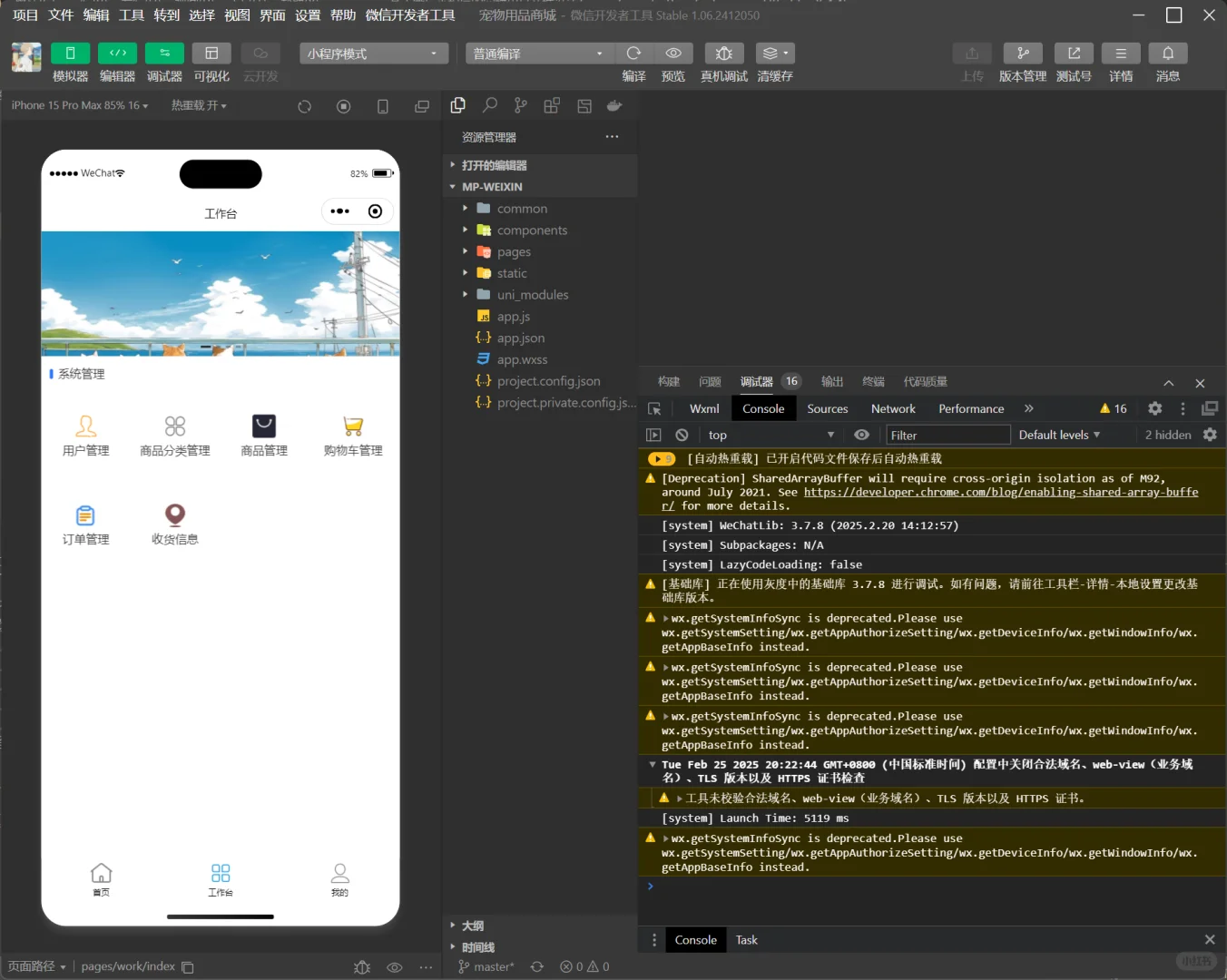Open the iPhone 15 Pro Max device dropdown
The height and width of the screenshot is (980, 1227).
[x=80, y=105]
